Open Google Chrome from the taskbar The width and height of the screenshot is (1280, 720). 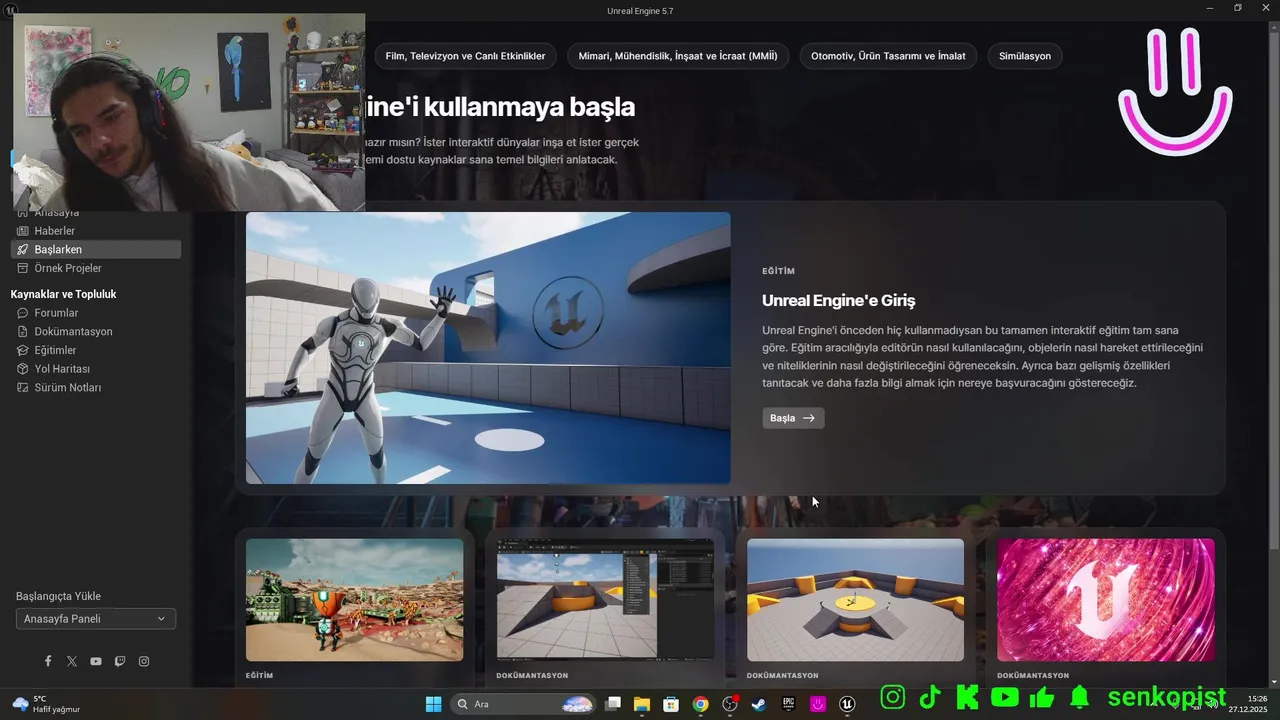[x=701, y=704]
